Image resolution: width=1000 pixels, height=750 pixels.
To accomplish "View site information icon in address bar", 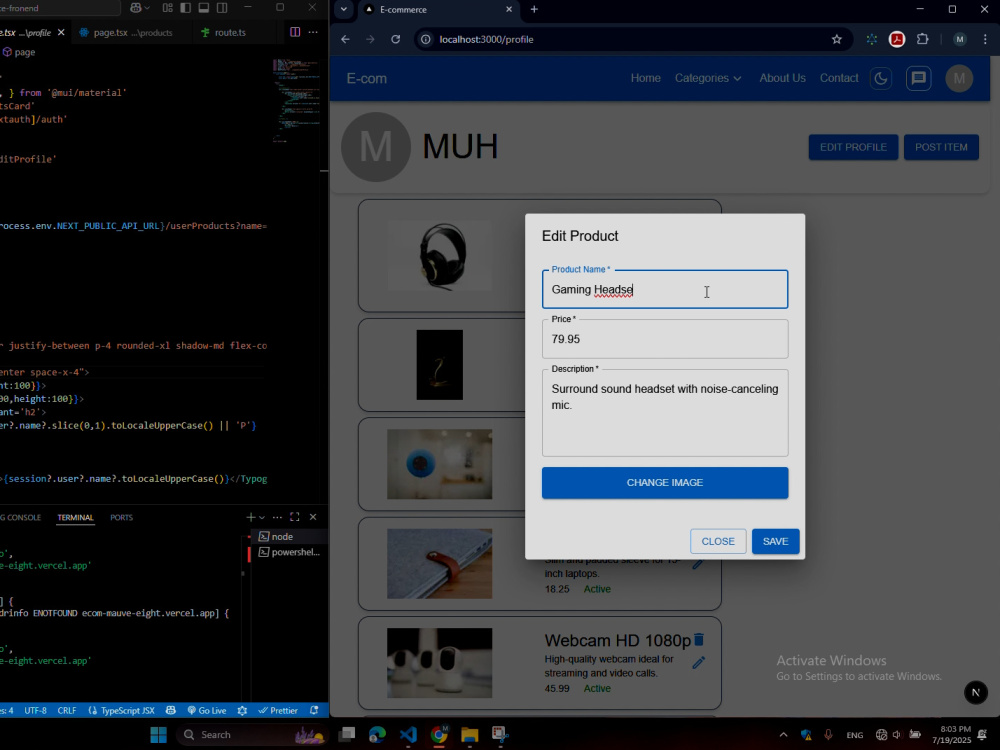I will 425,40.
